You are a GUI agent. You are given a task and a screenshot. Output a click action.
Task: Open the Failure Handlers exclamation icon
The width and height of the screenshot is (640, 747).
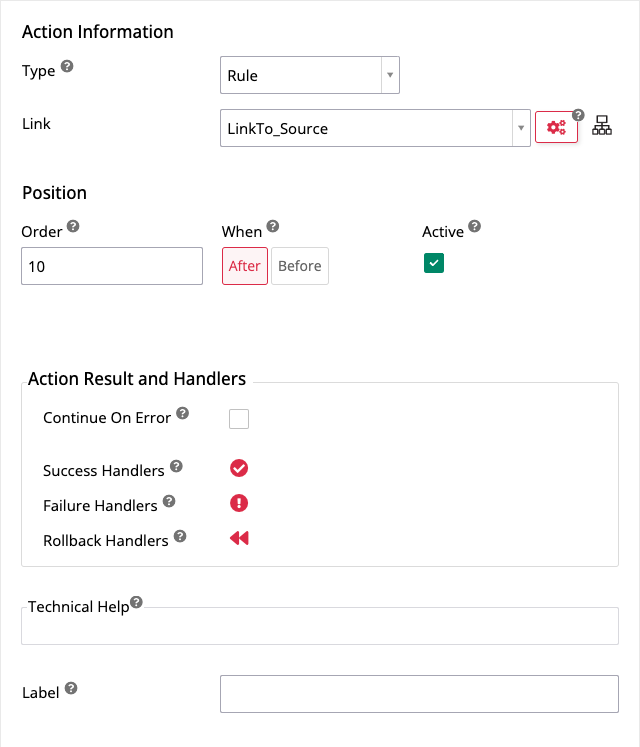239,503
